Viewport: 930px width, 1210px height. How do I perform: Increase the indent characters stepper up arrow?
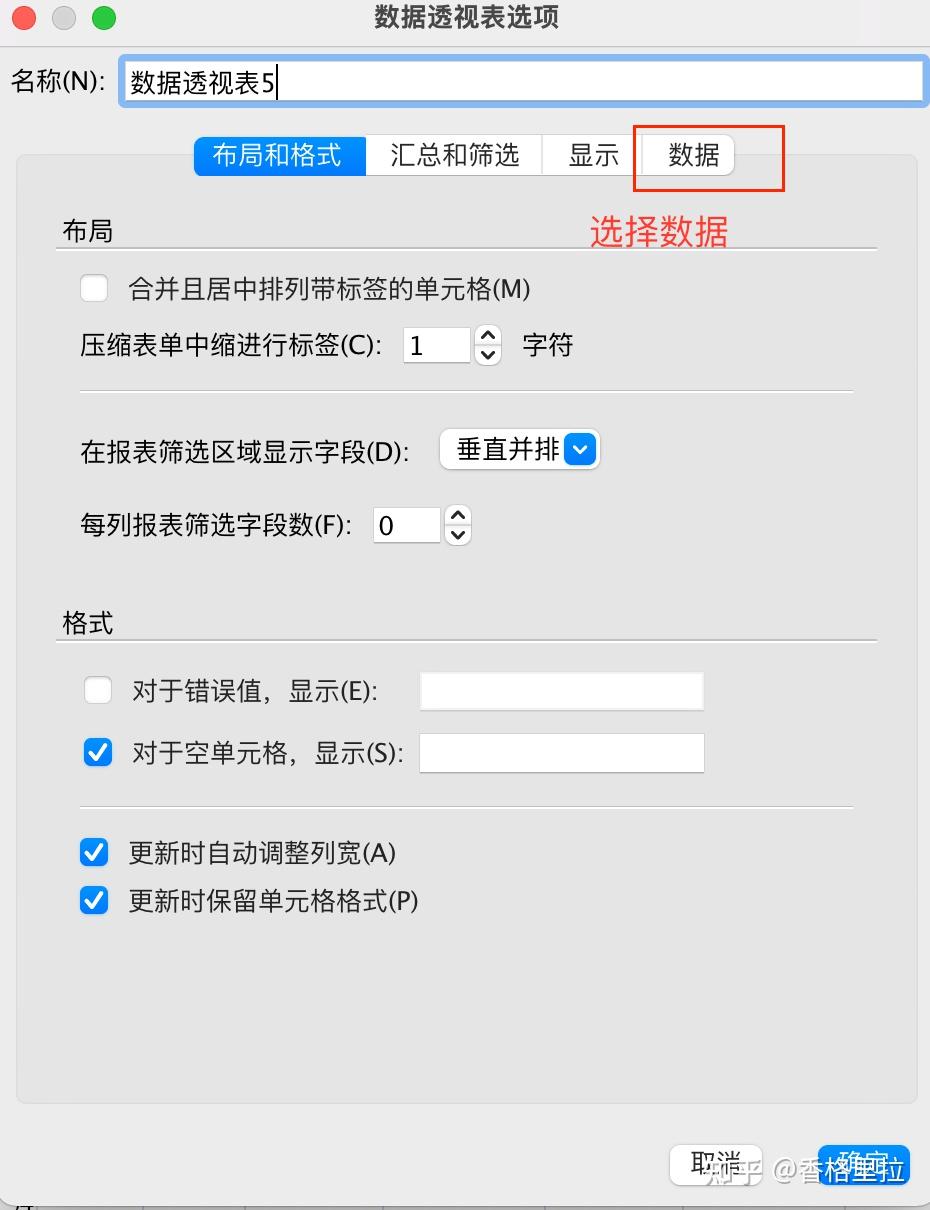(x=487, y=336)
